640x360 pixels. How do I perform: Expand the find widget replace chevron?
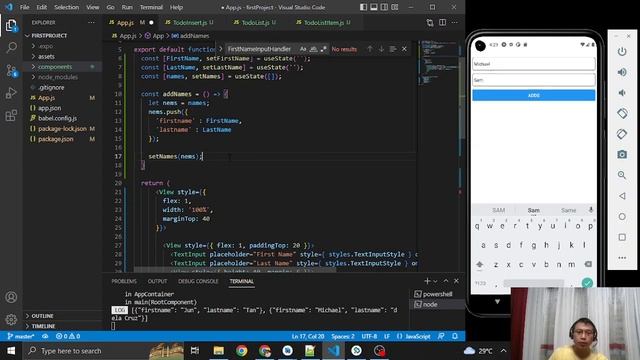221,49
